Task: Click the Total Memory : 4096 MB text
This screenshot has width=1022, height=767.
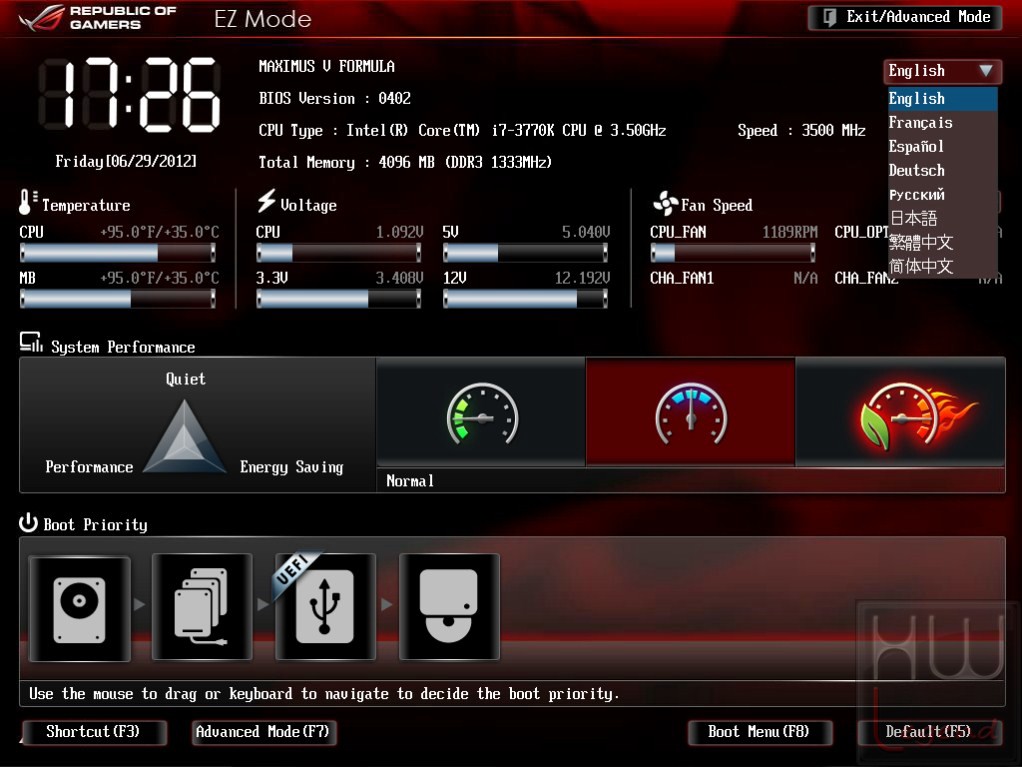Action: (405, 162)
